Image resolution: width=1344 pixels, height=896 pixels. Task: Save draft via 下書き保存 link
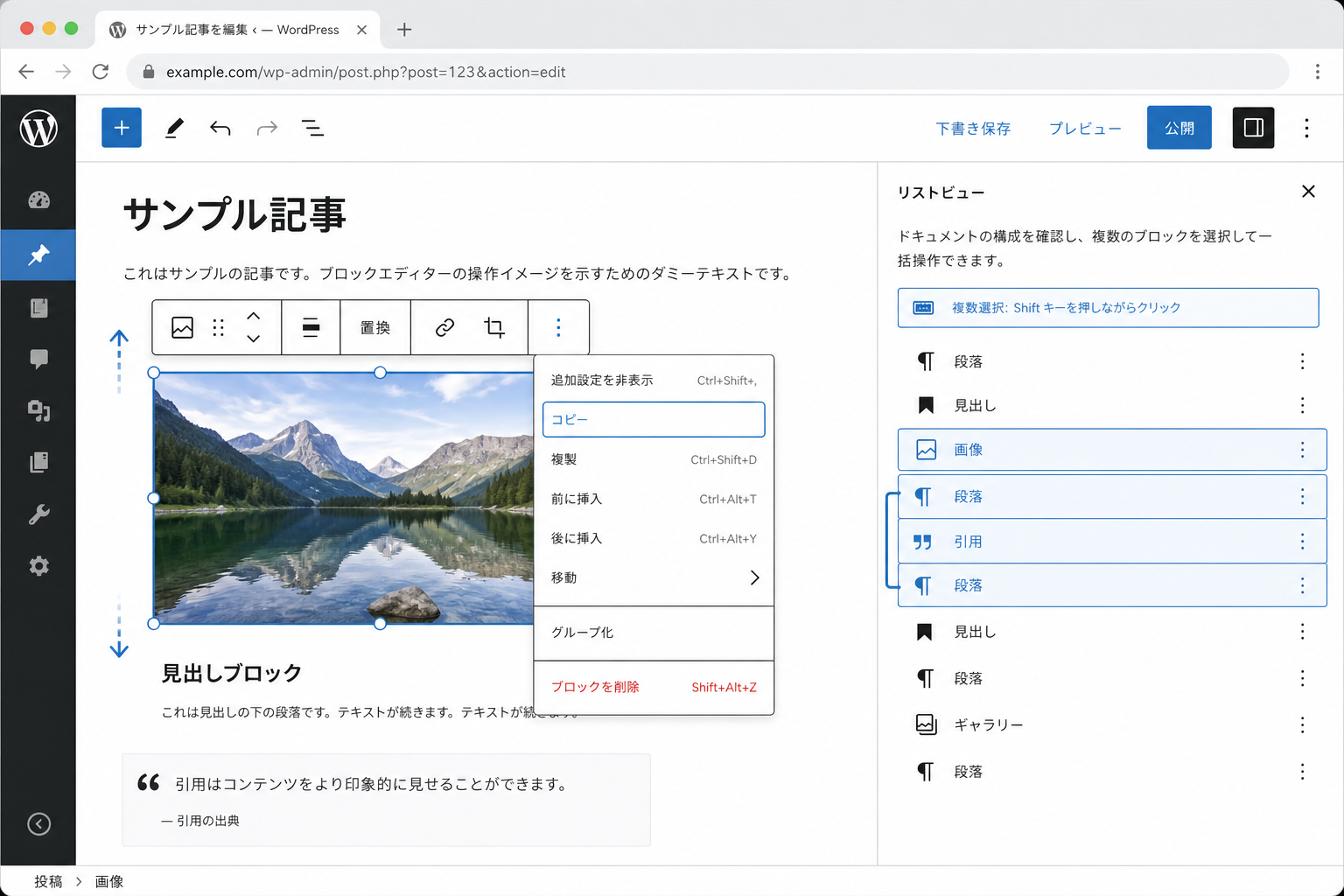coord(973,129)
